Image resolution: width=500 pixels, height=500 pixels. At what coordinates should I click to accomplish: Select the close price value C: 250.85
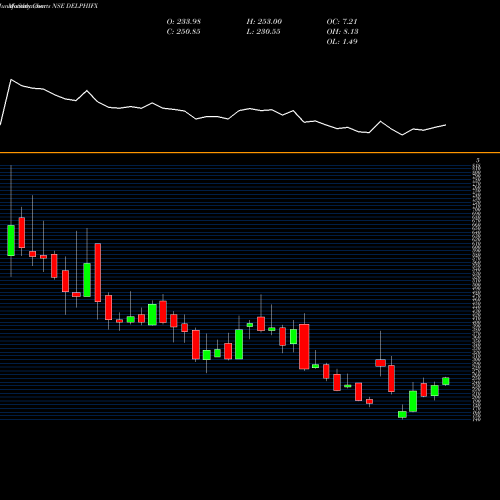183,31
